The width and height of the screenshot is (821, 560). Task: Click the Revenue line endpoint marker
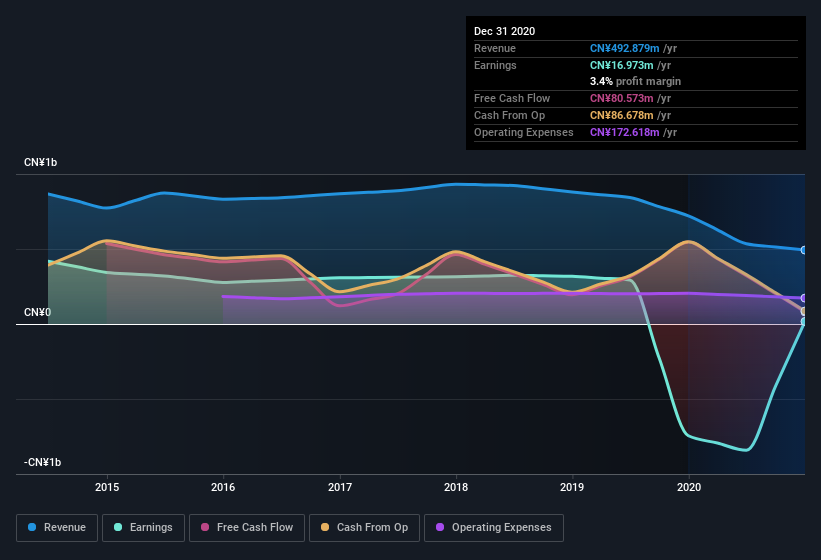click(x=804, y=250)
